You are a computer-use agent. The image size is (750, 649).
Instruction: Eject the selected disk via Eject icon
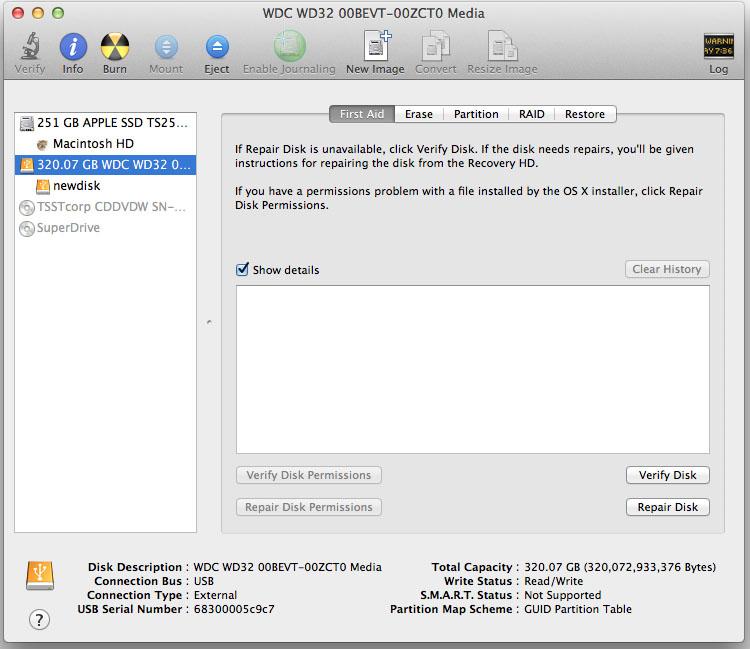tap(217, 47)
